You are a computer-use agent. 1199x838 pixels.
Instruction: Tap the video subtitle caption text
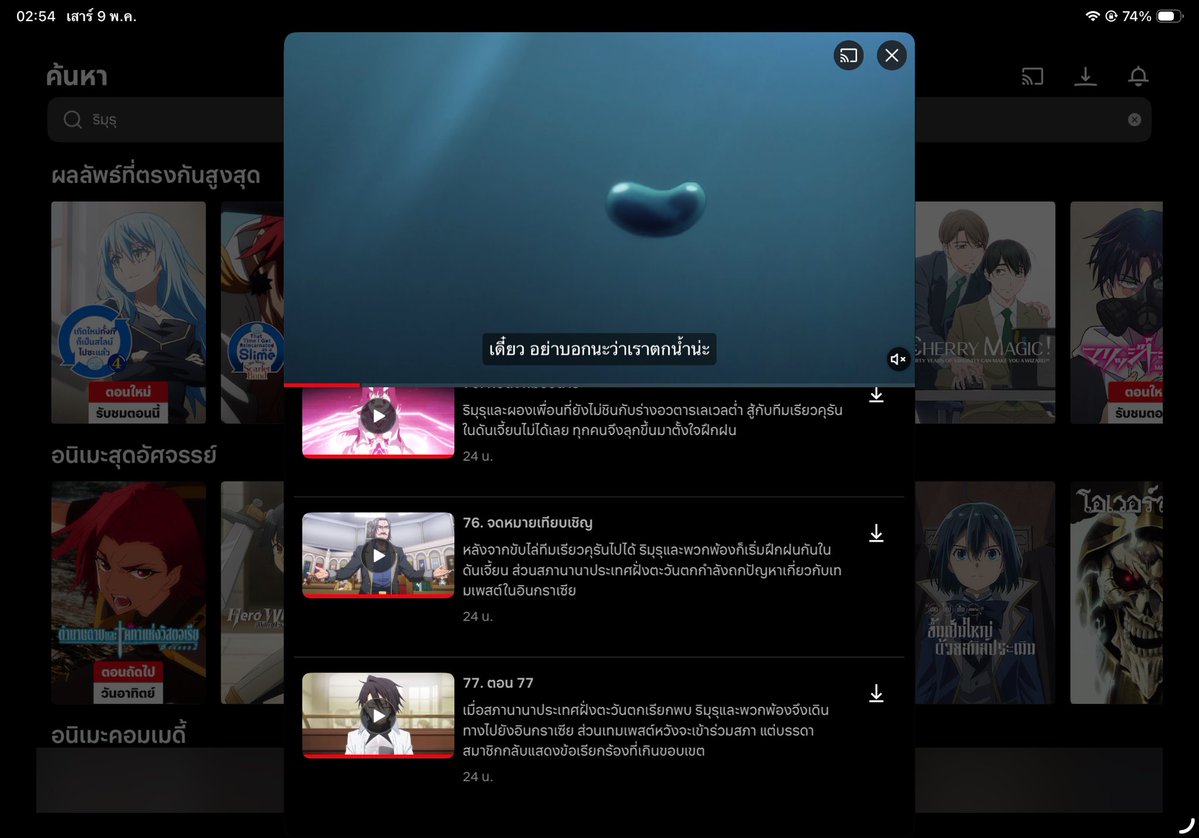600,349
